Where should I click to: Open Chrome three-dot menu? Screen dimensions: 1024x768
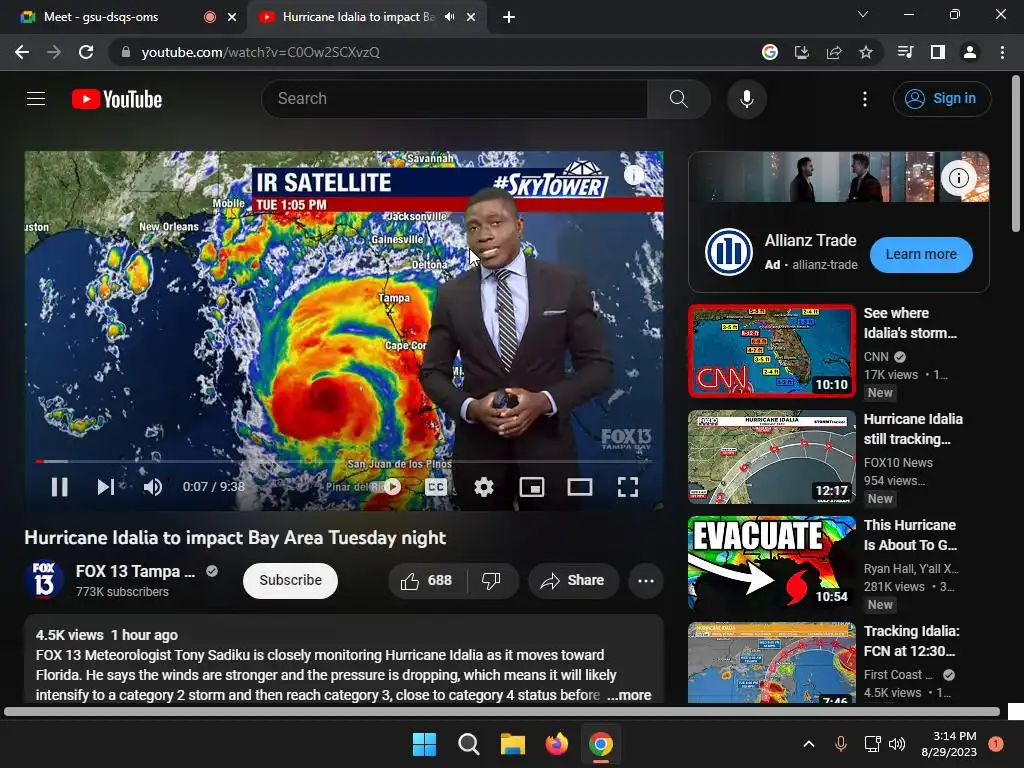1002,52
